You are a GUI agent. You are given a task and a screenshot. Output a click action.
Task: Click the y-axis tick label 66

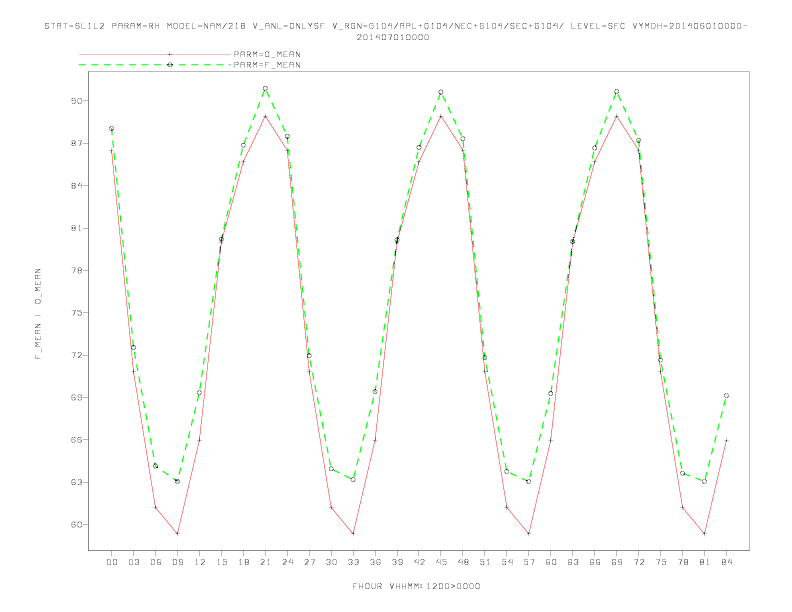point(76,440)
